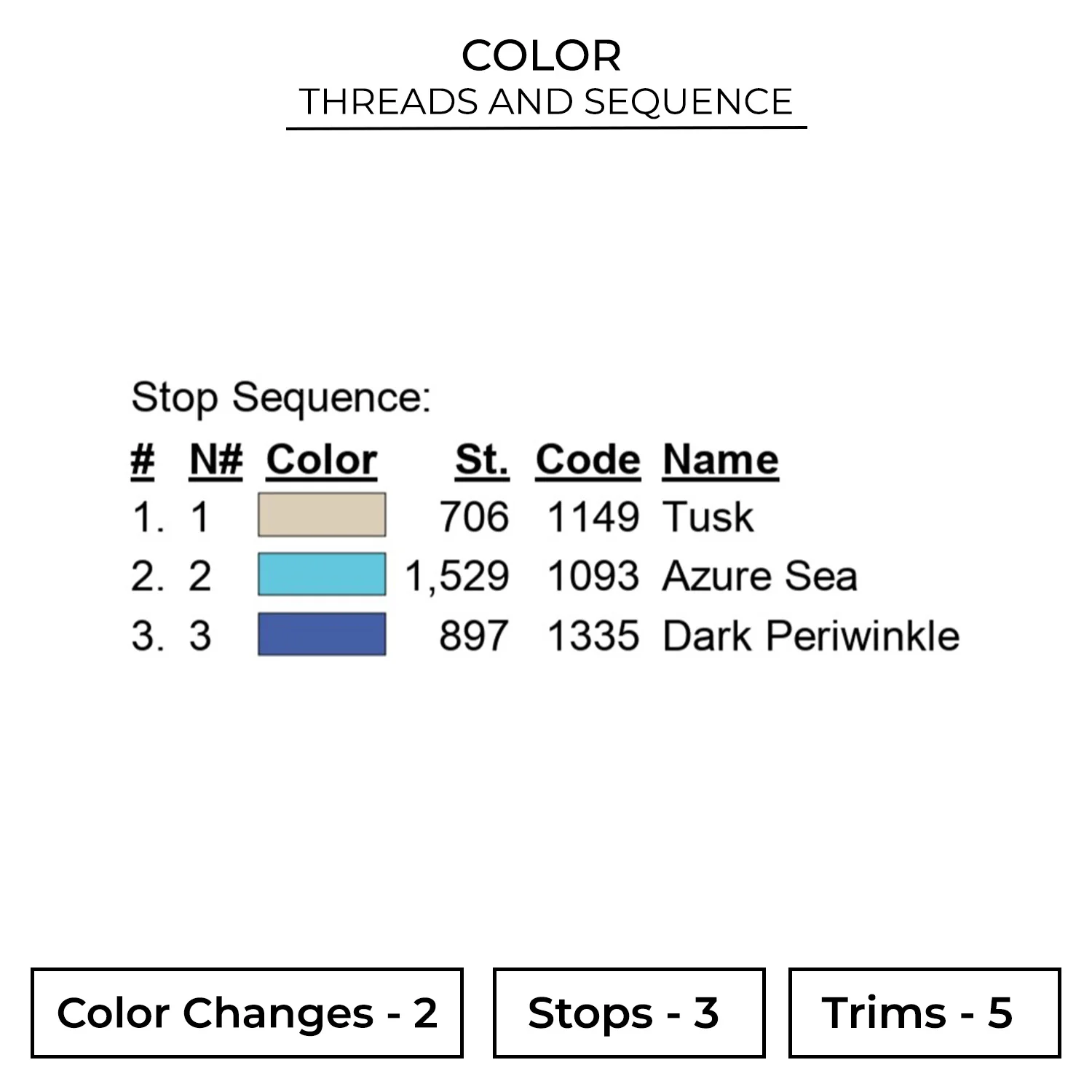Click the Dark Periwinkle thread name

pos(810,636)
